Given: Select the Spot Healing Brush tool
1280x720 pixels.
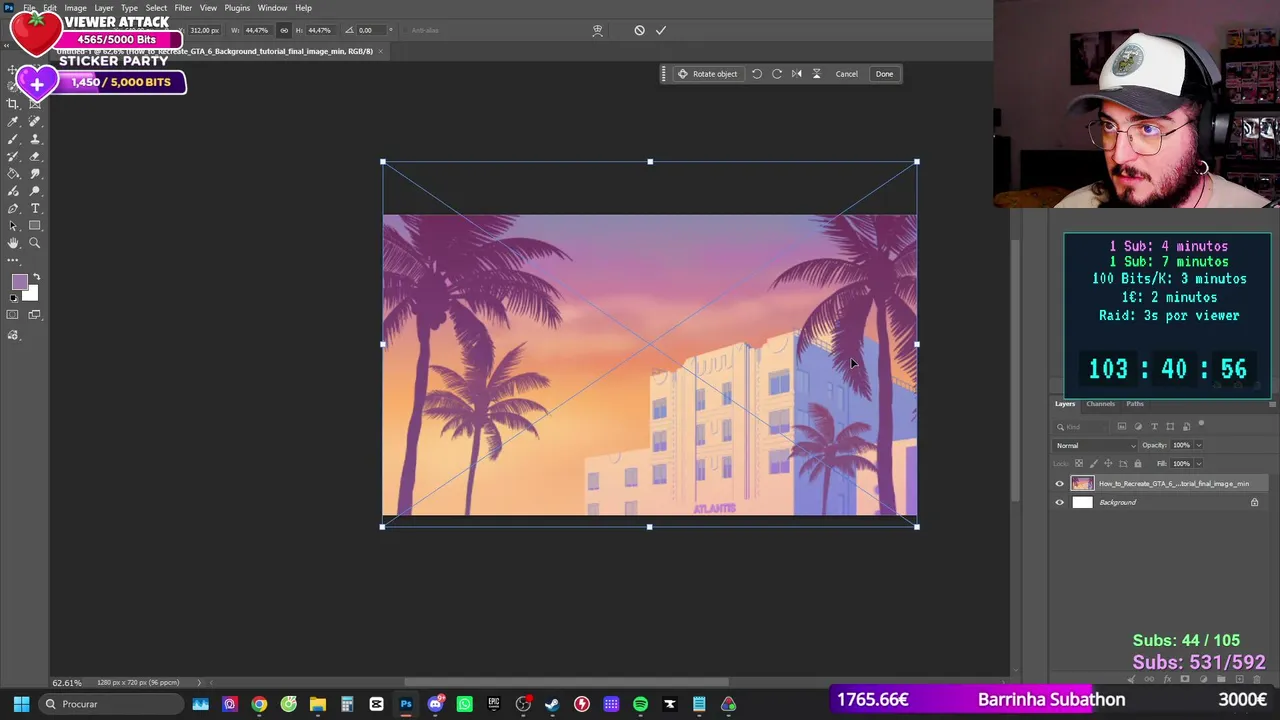Looking at the screenshot, I should coord(35,122).
